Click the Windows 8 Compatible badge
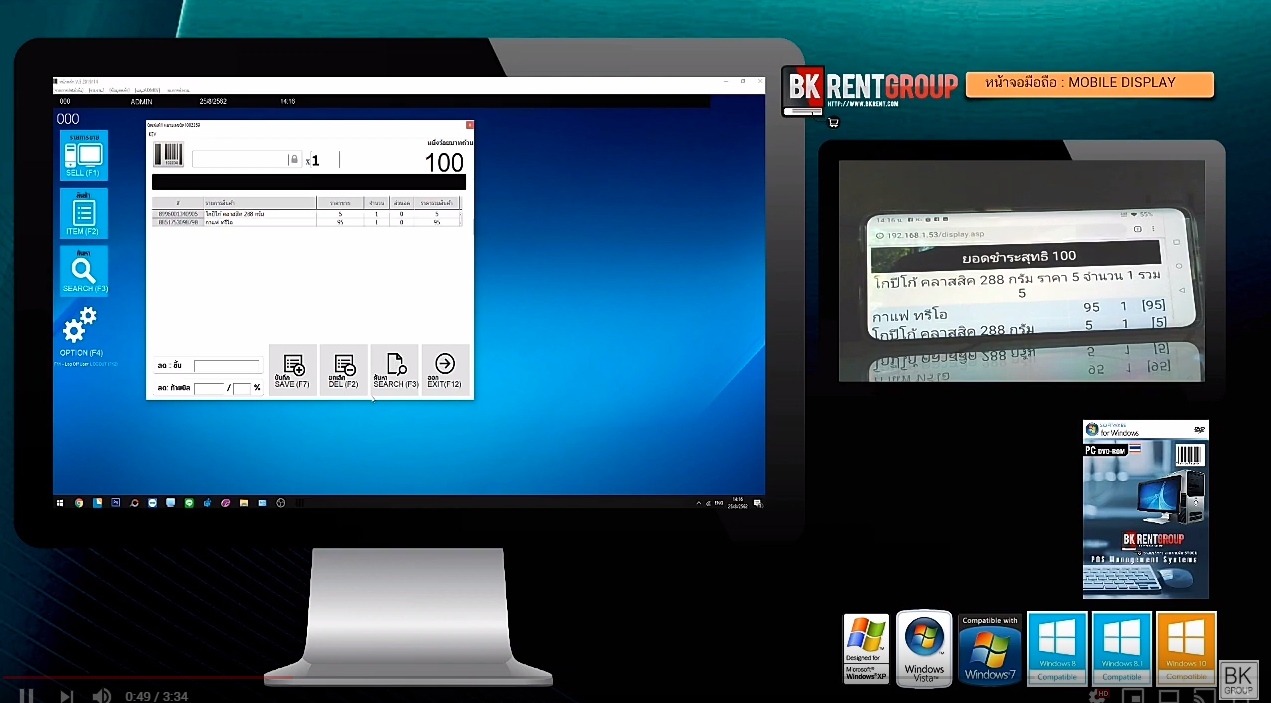Screen dimensions: 1271x703 [1057, 648]
